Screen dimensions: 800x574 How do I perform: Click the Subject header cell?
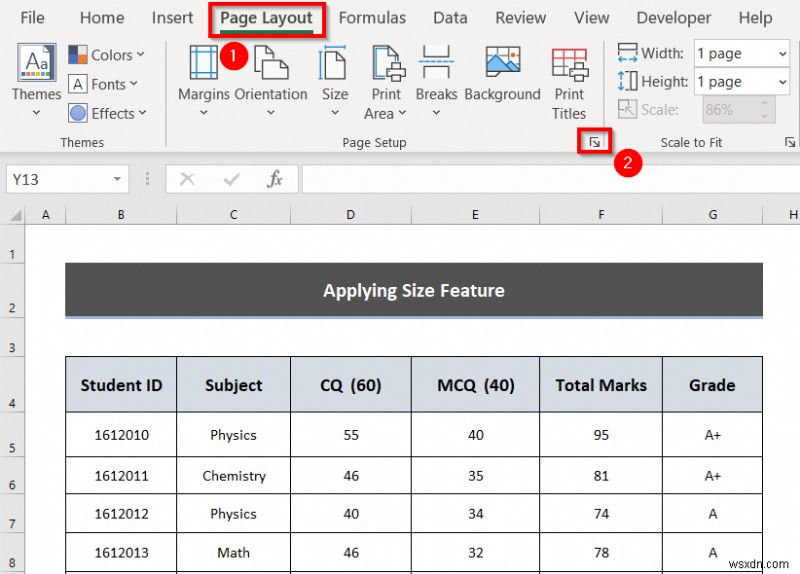[234, 385]
